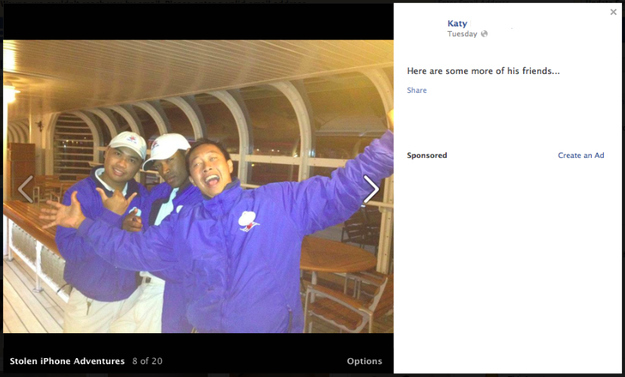Share this photo via the Share link

coord(417,90)
